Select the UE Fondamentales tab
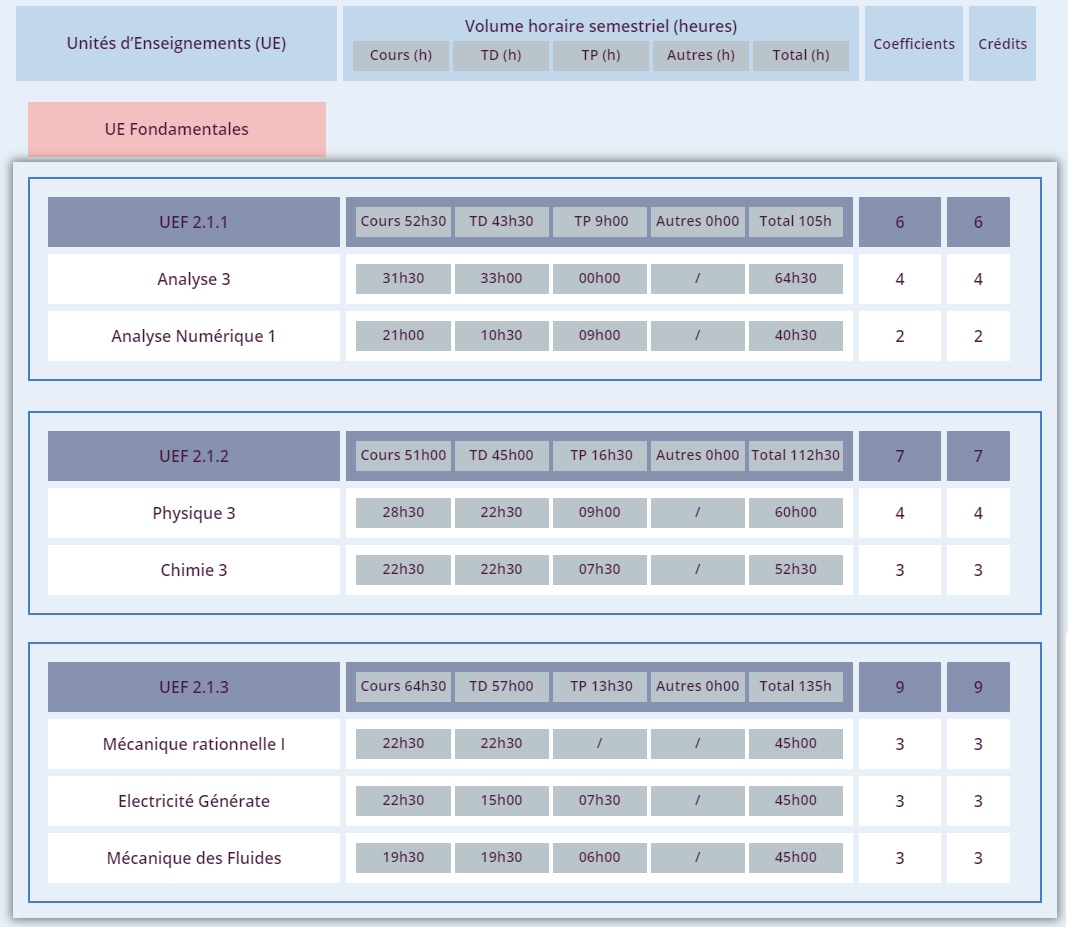 coord(177,130)
